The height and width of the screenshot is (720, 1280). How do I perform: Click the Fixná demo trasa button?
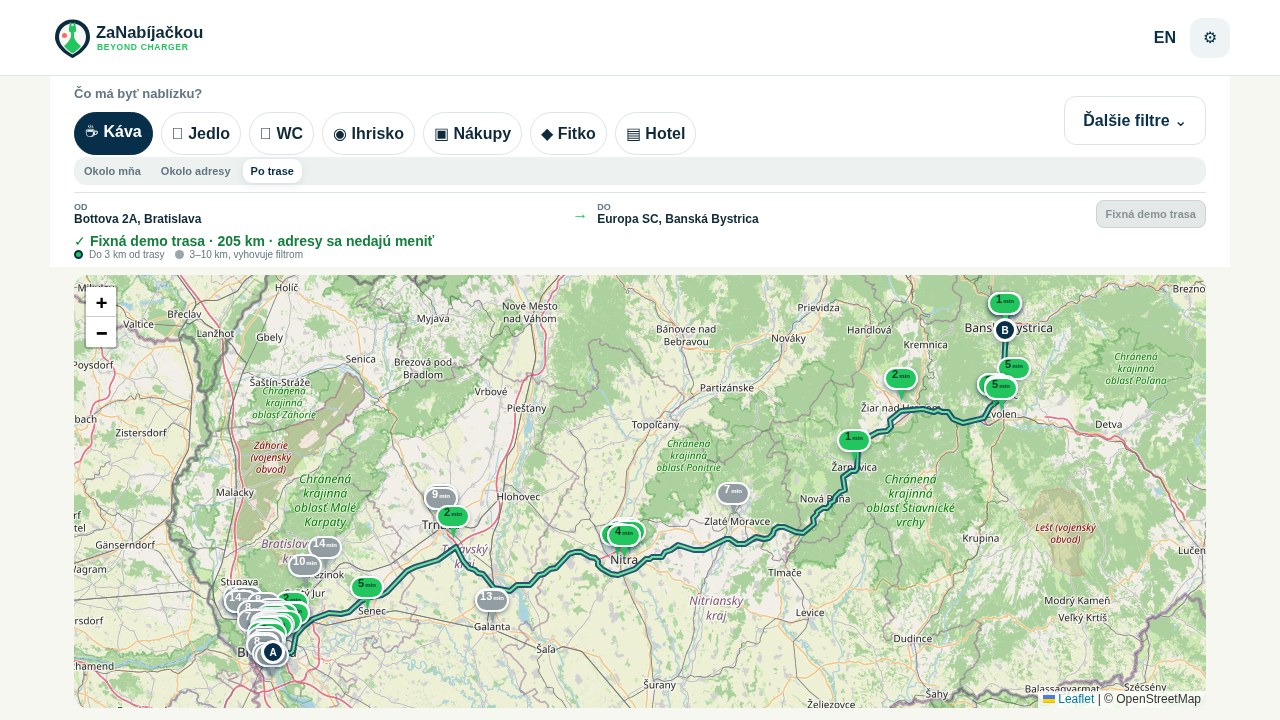pyautogui.click(x=1150, y=214)
